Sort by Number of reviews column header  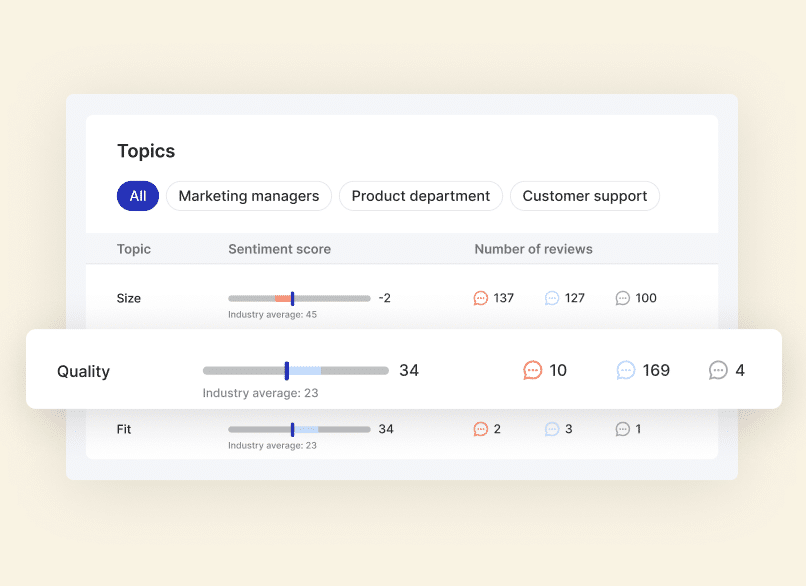(x=533, y=249)
